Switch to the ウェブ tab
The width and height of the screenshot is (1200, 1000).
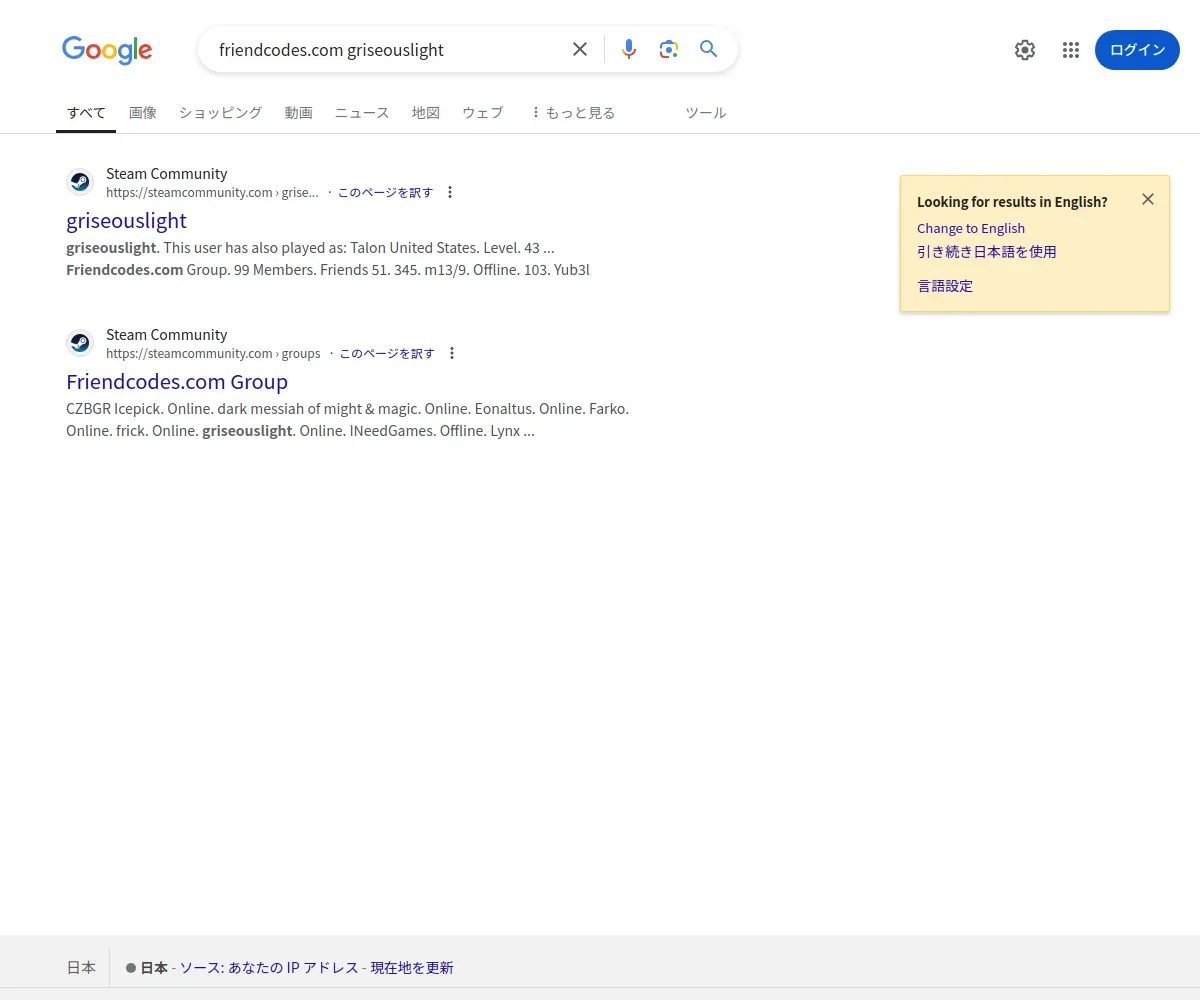coord(482,113)
